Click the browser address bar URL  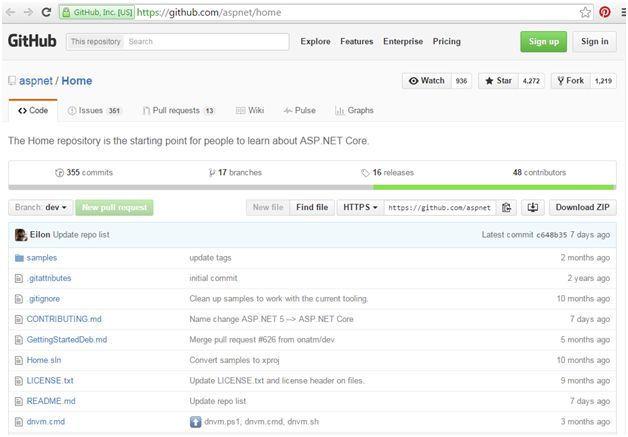(209, 12)
